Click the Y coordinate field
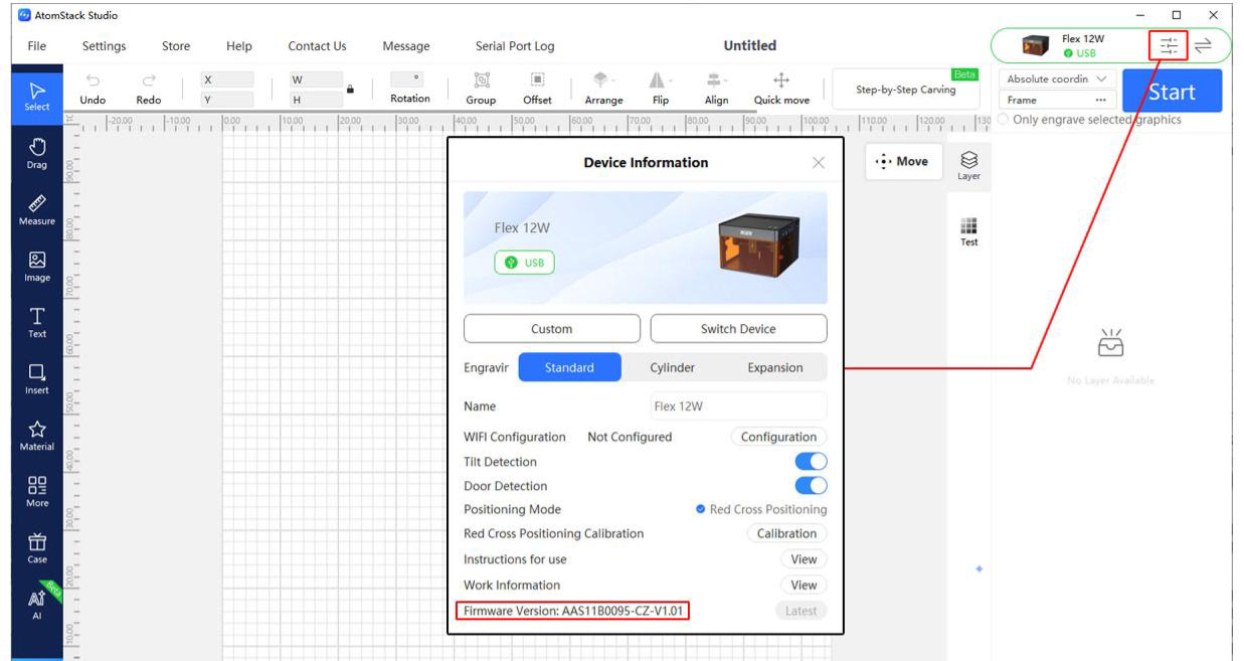The image size is (1244, 661). [x=228, y=99]
